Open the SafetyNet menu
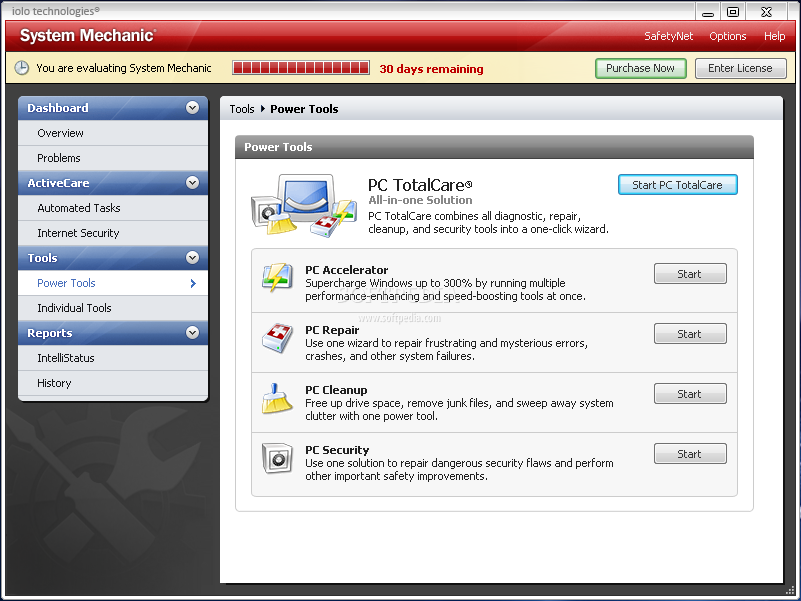The image size is (801, 601). click(x=668, y=36)
